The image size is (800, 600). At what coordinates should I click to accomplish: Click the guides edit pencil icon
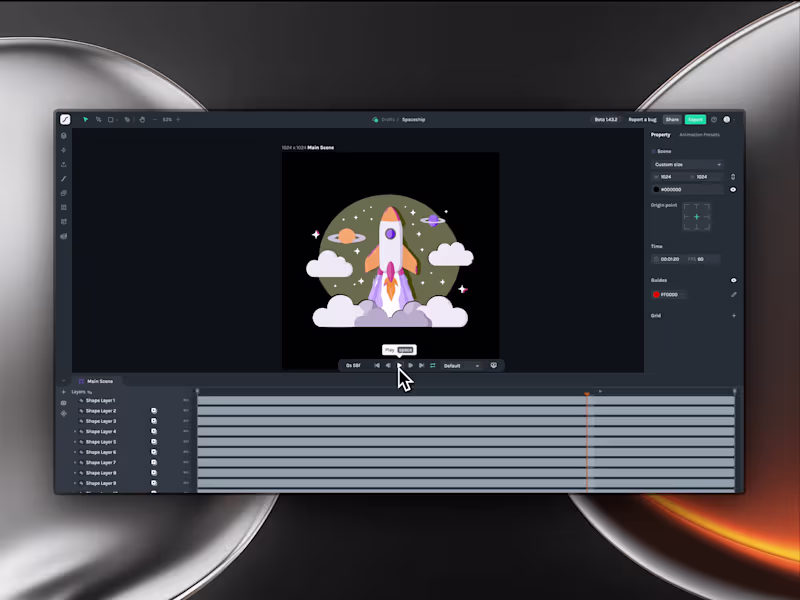734,294
